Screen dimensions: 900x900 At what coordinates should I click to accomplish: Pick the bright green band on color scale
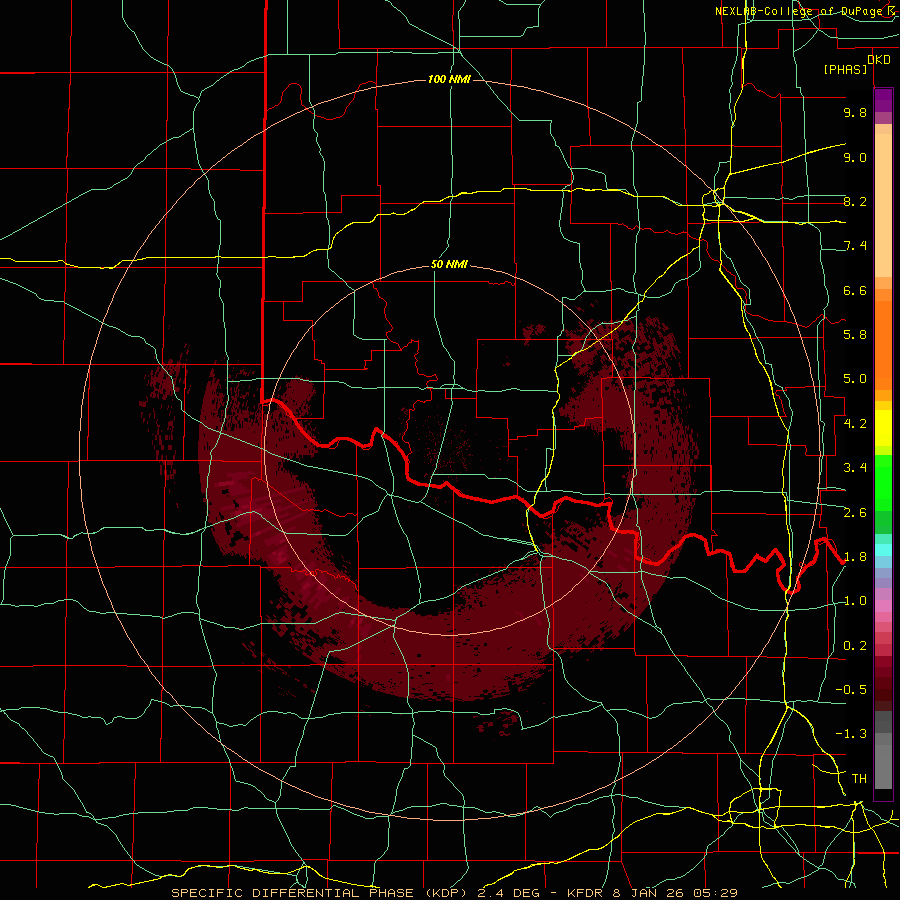(x=883, y=482)
